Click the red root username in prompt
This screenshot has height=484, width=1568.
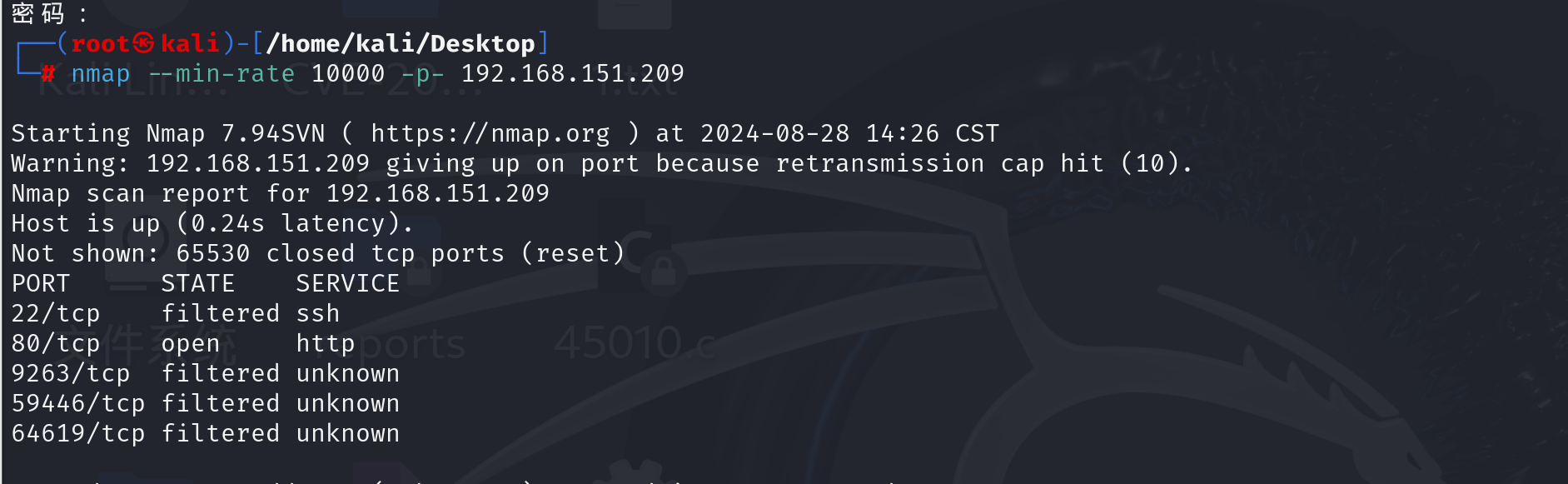click(100, 43)
